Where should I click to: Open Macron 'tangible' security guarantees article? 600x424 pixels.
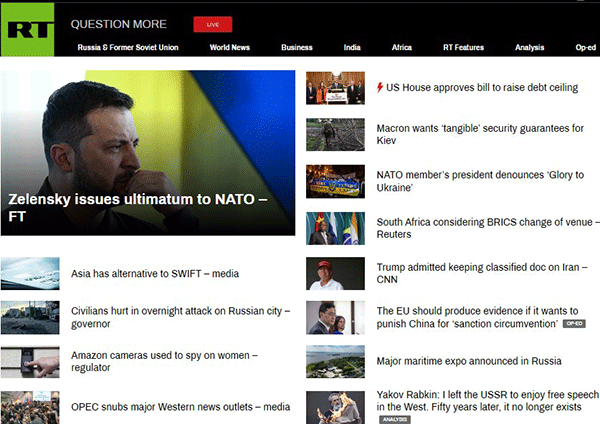tap(480, 134)
